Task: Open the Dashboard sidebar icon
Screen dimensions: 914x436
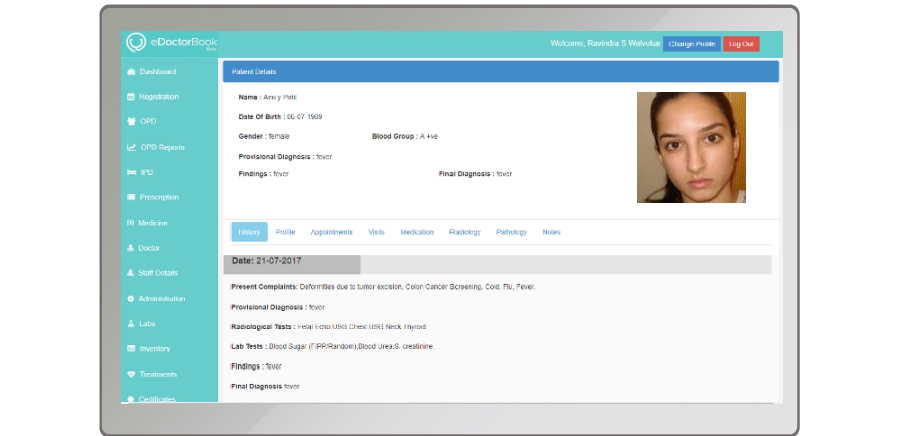Action: pos(131,72)
